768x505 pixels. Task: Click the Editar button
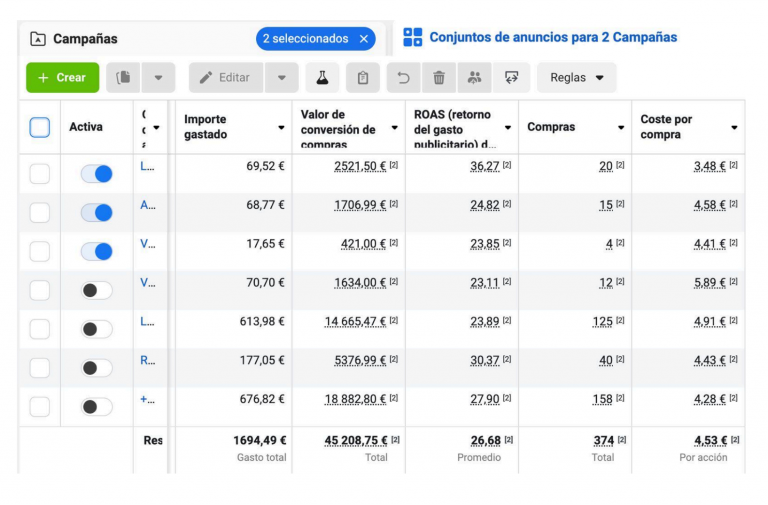226,78
